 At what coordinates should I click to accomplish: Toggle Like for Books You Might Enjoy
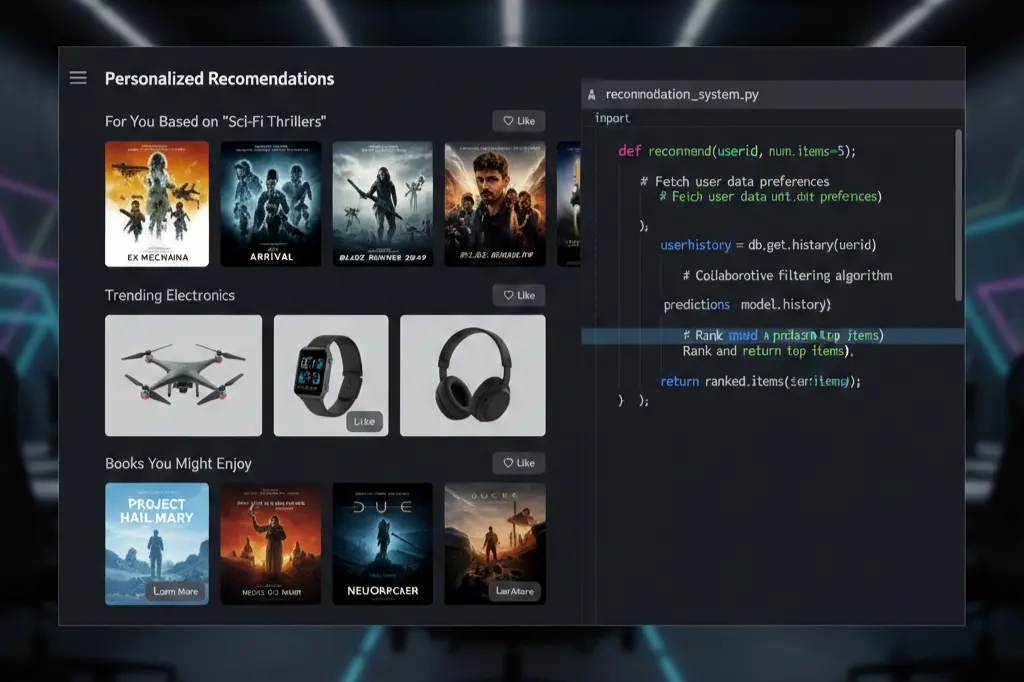tap(518, 462)
